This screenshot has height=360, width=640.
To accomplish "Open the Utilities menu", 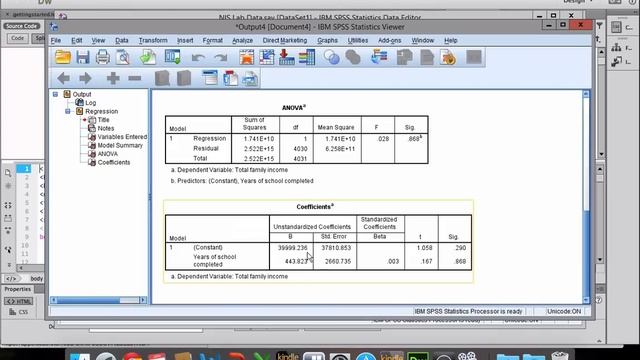I will pyautogui.click(x=358, y=40).
